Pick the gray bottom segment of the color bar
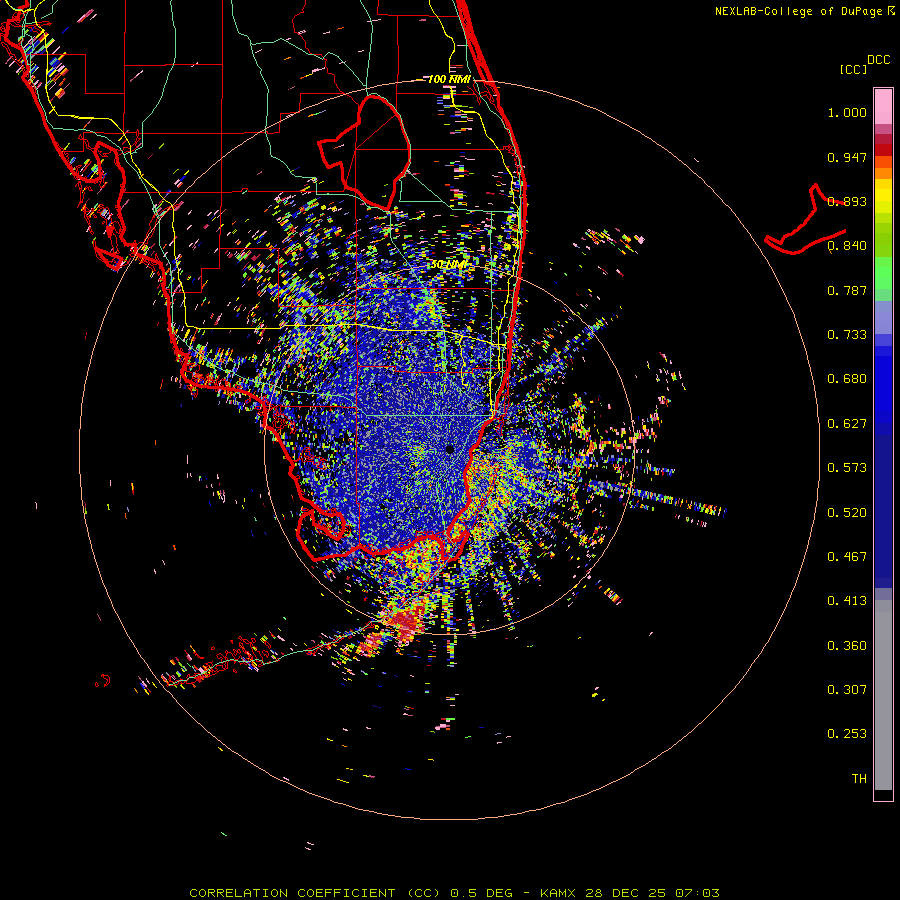 [x=883, y=695]
